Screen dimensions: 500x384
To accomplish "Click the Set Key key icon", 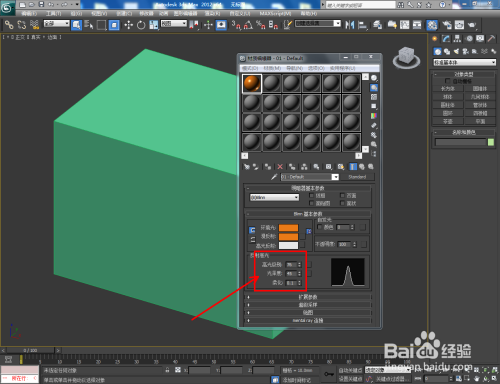I will [x=329, y=374].
